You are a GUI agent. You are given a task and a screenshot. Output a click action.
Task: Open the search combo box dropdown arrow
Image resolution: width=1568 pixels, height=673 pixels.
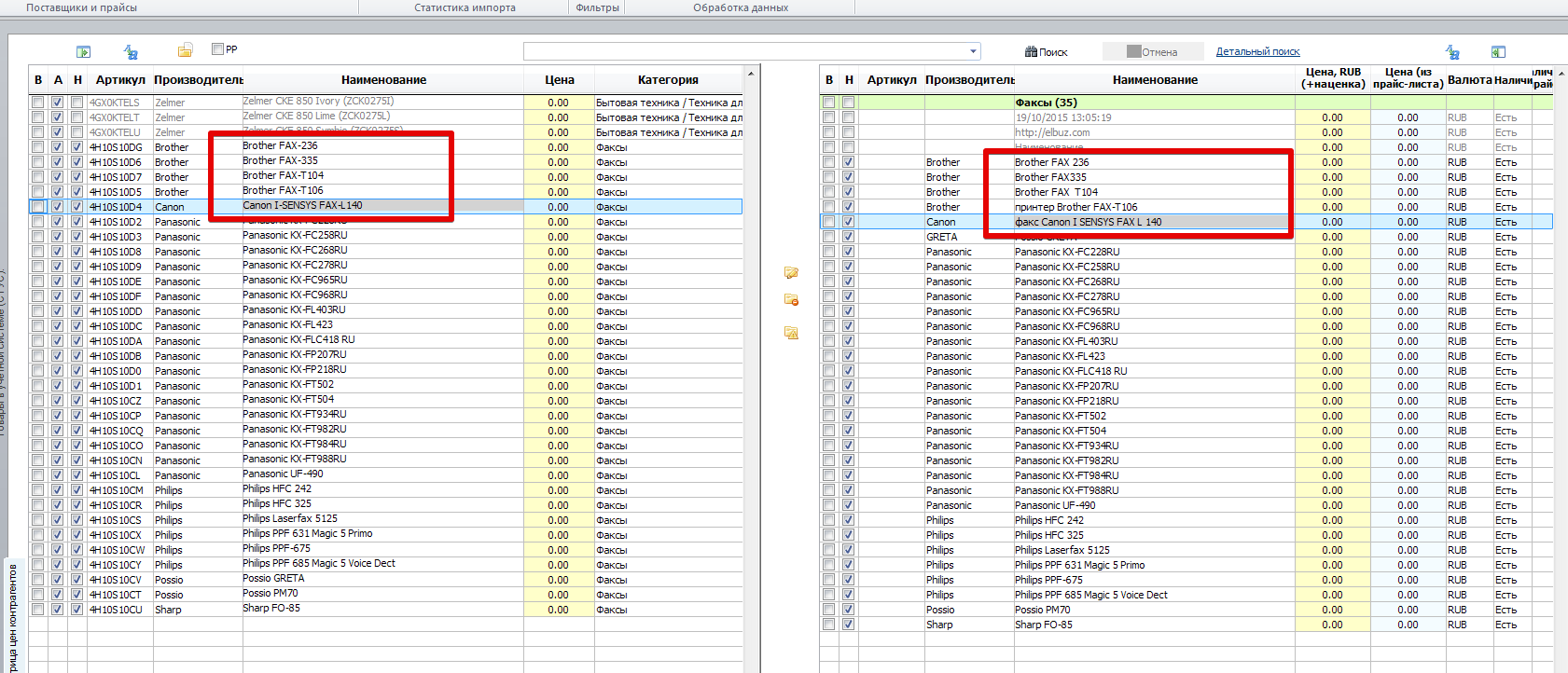click(x=973, y=51)
